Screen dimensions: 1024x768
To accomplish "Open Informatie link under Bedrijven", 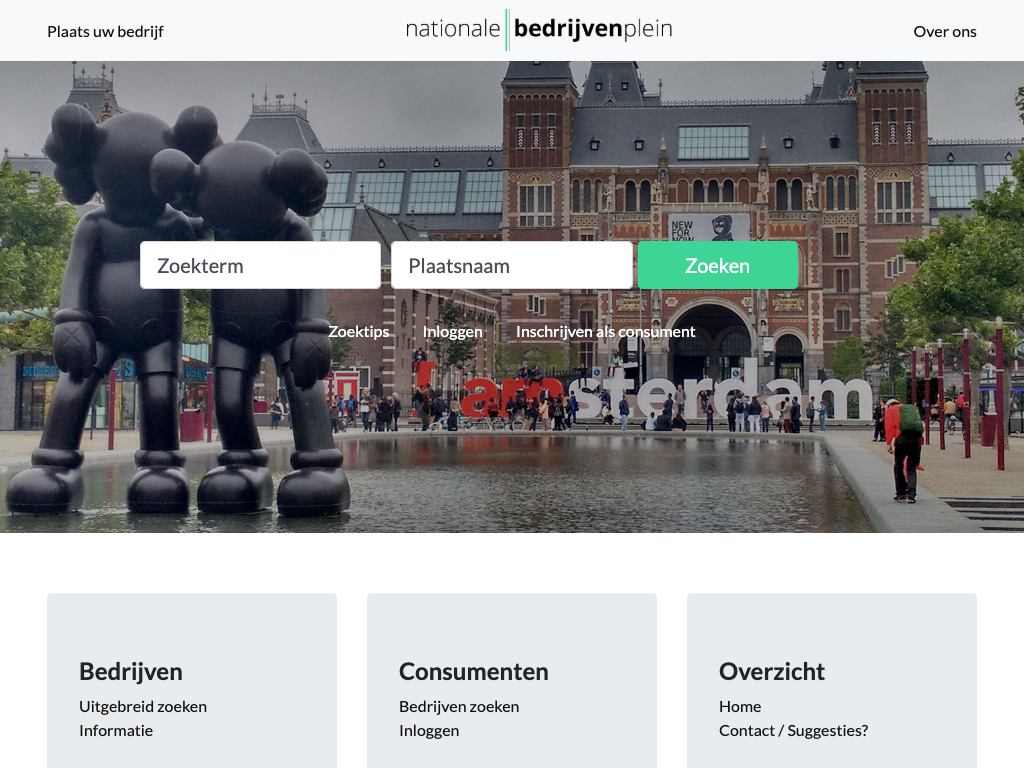I will pyautogui.click(x=116, y=731).
